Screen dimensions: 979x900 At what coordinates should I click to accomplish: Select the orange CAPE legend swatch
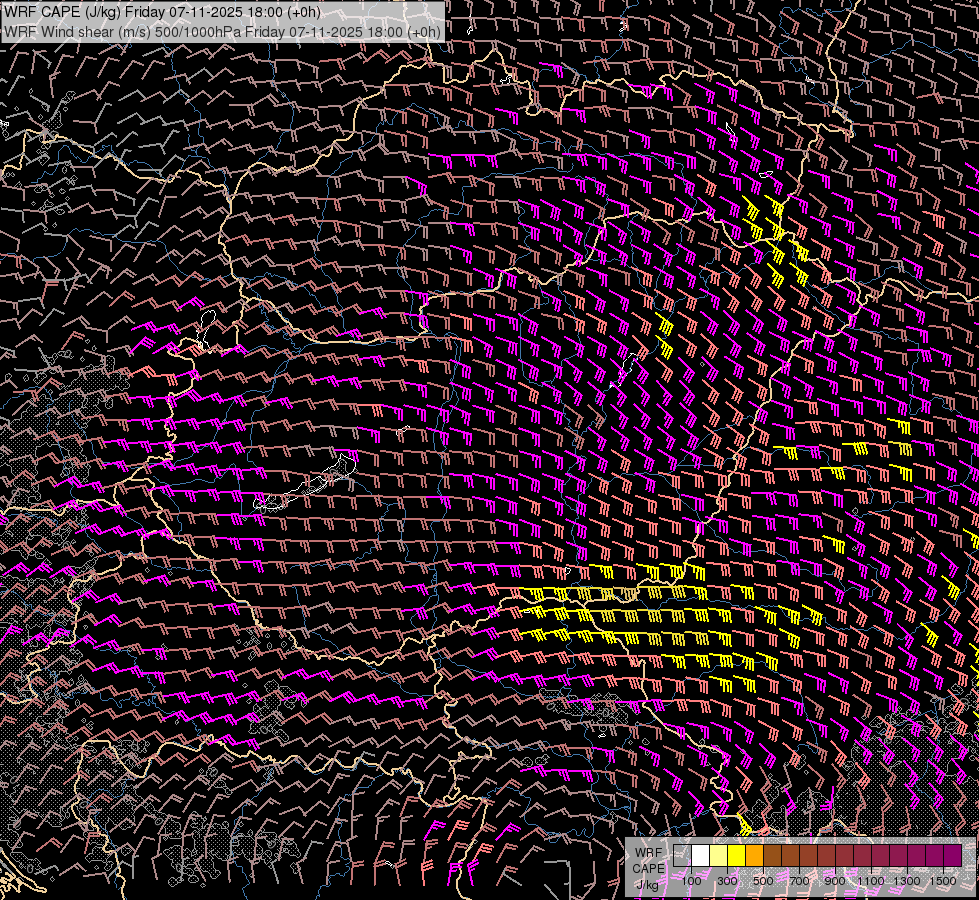coord(754,856)
